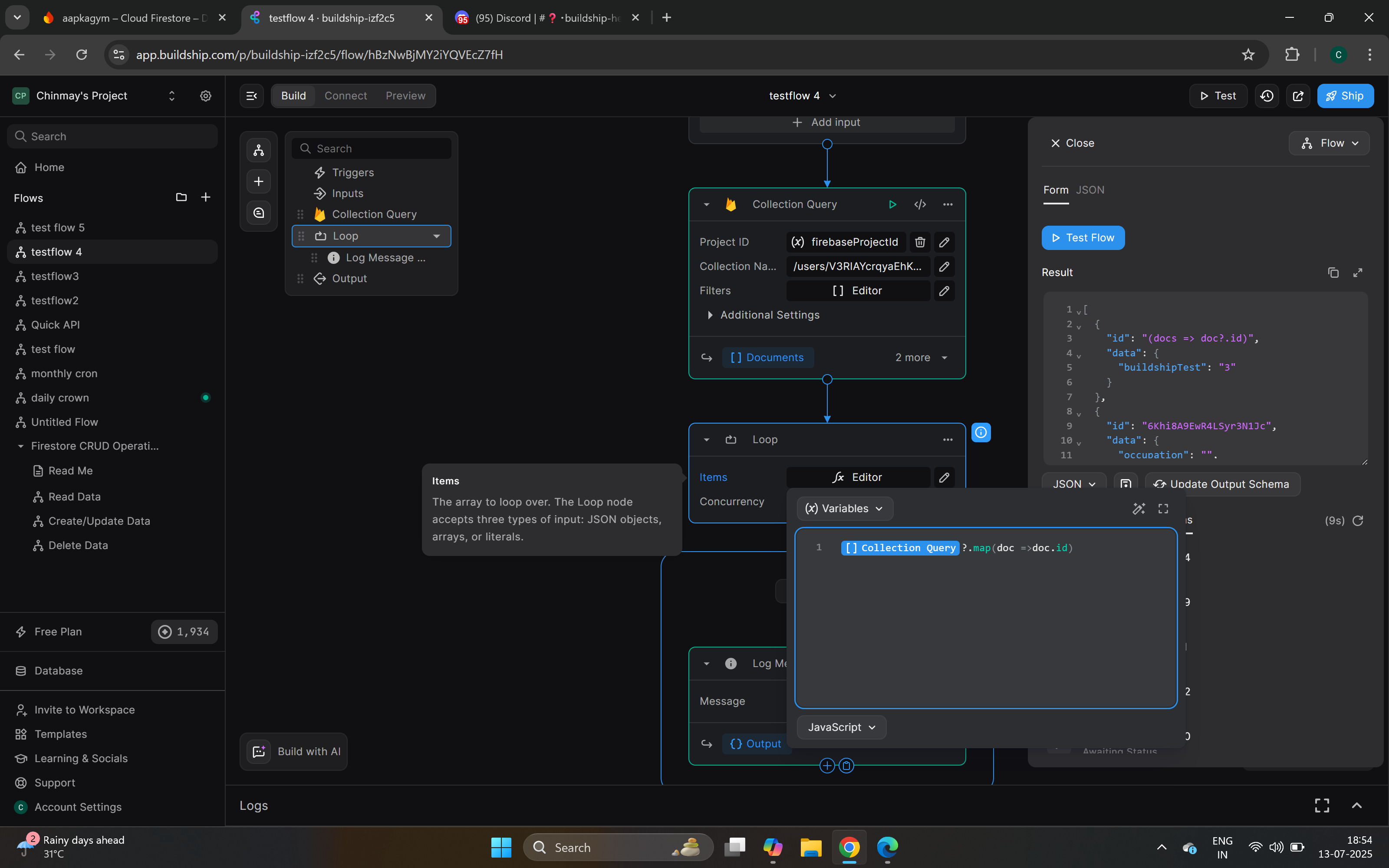The width and height of the screenshot is (1389, 868).
Task: Refresh the logs timer icon
Action: coord(1358,521)
